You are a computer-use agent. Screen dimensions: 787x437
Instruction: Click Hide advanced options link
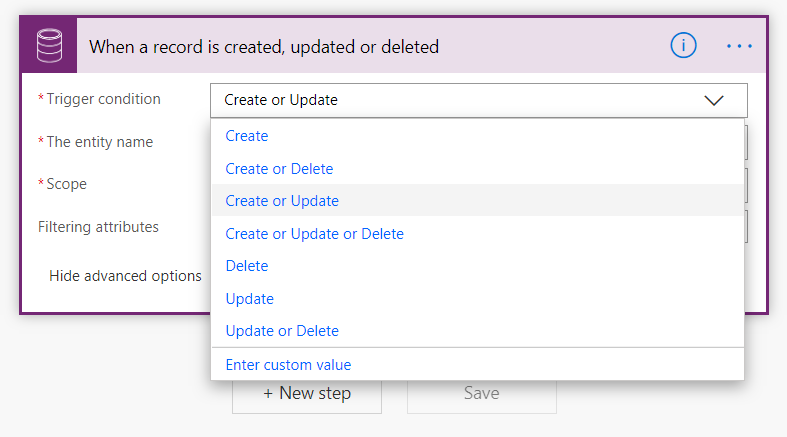point(125,276)
